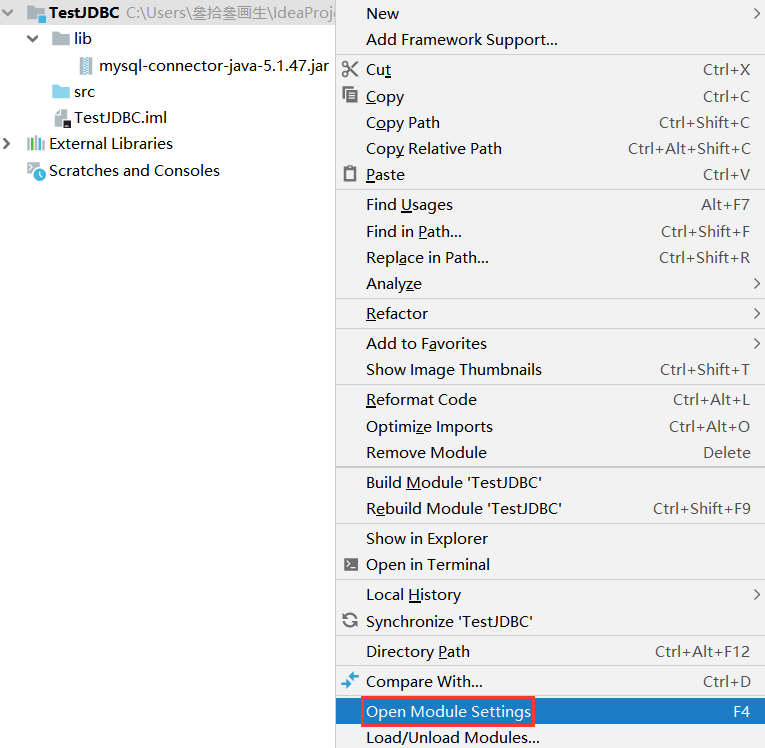Click the mysql-connector jar file icon

pos(86,66)
